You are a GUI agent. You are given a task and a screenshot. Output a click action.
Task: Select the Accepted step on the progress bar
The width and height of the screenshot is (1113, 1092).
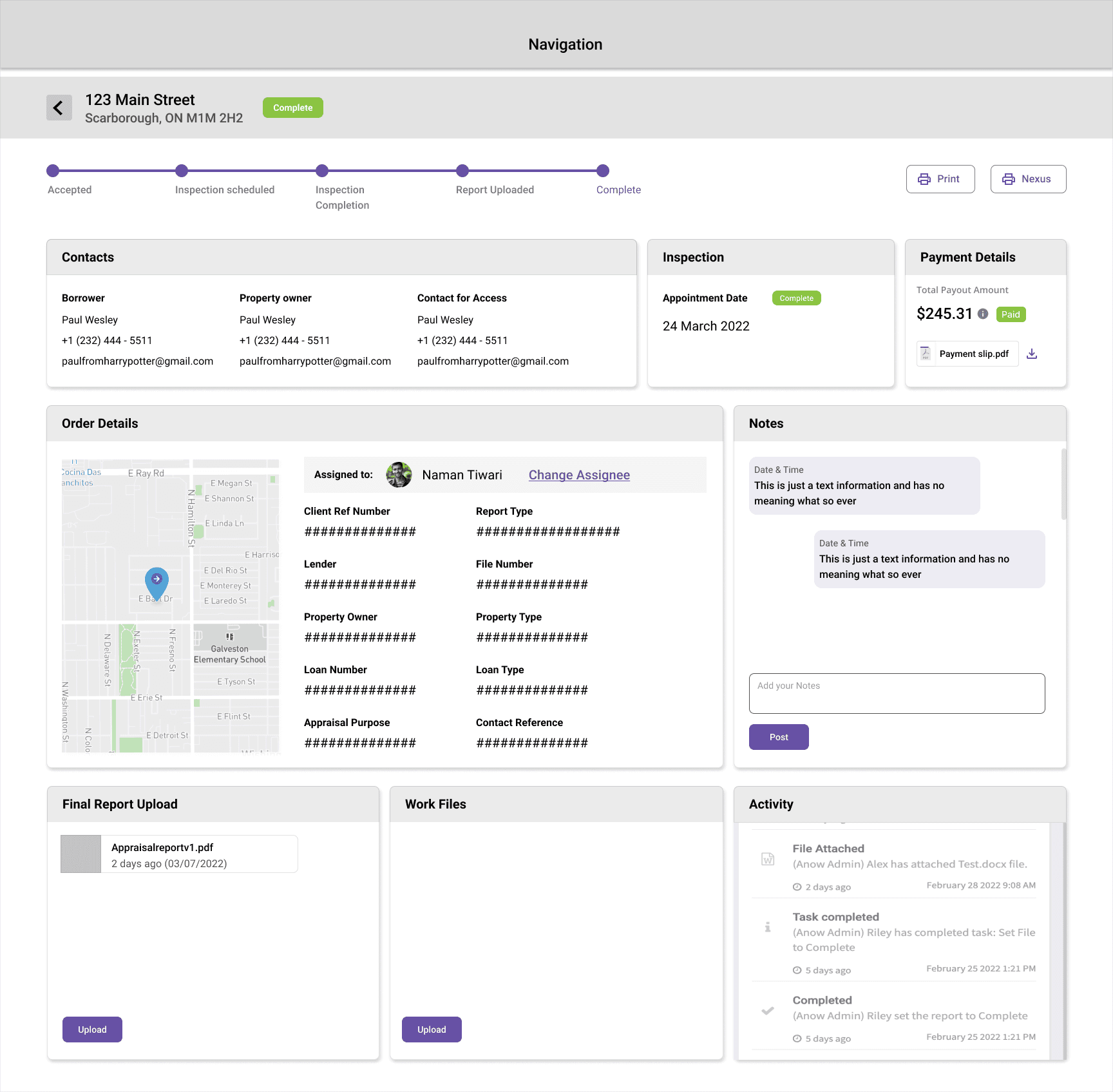pyautogui.click(x=53, y=171)
